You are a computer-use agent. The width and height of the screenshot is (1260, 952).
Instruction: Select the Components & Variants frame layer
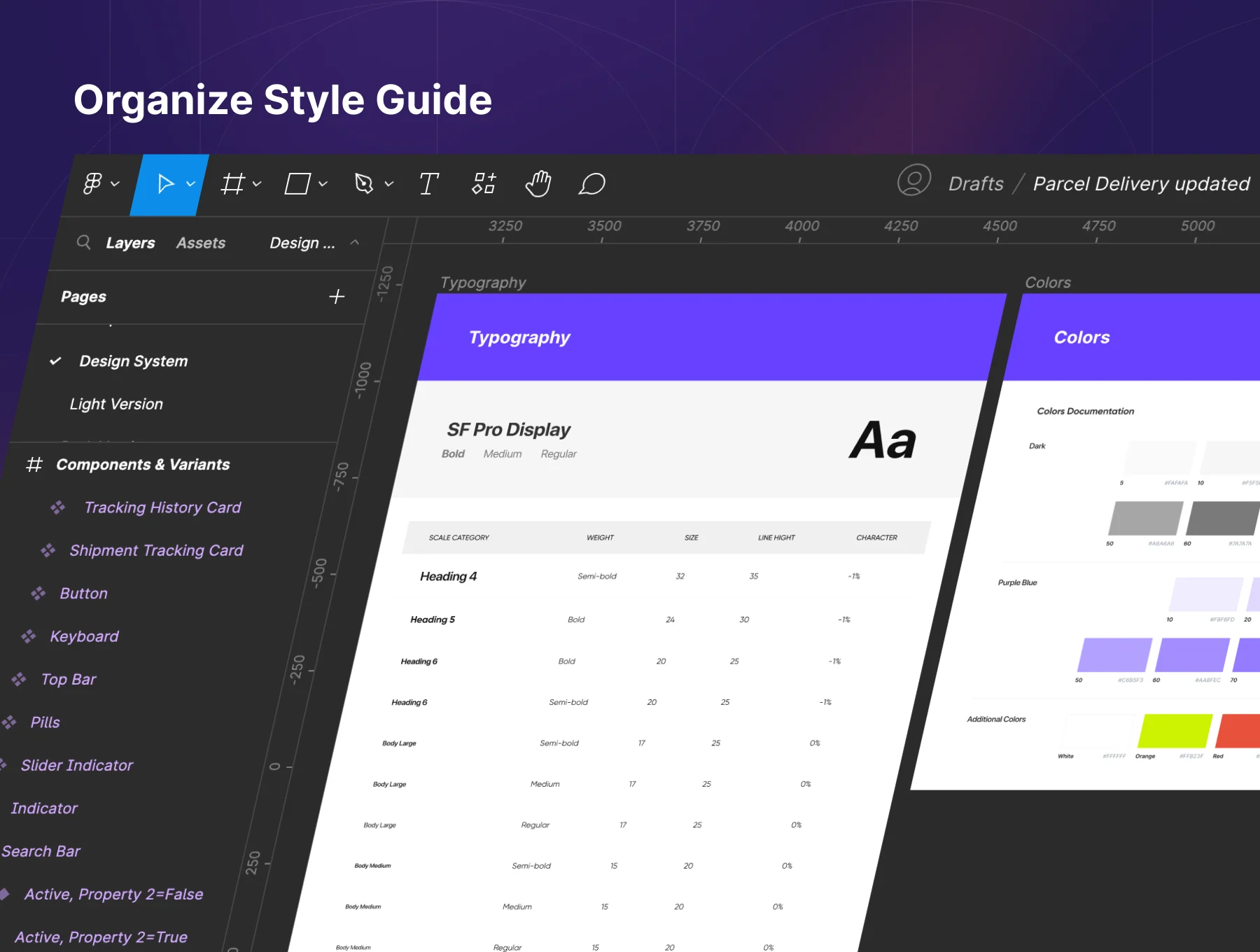[143, 464]
